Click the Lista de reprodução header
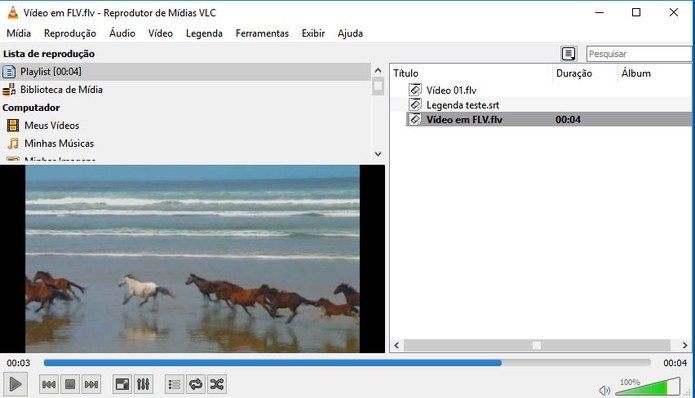695x398 pixels. pyautogui.click(x=49, y=54)
